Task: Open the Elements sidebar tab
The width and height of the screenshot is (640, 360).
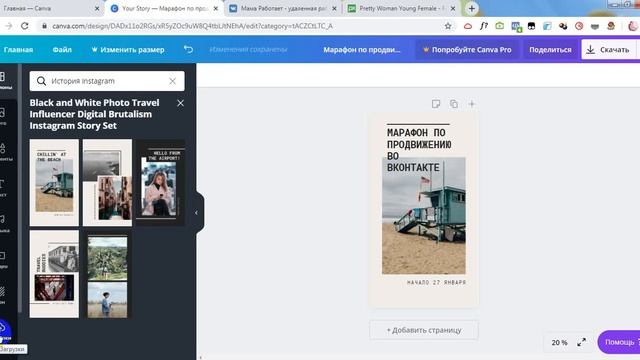Action: click(4, 152)
